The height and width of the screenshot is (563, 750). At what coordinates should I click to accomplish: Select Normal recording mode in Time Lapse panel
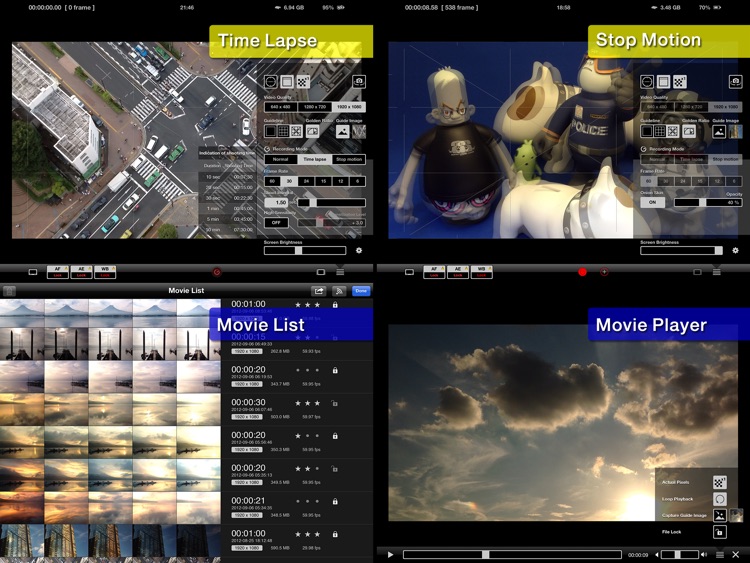281,159
